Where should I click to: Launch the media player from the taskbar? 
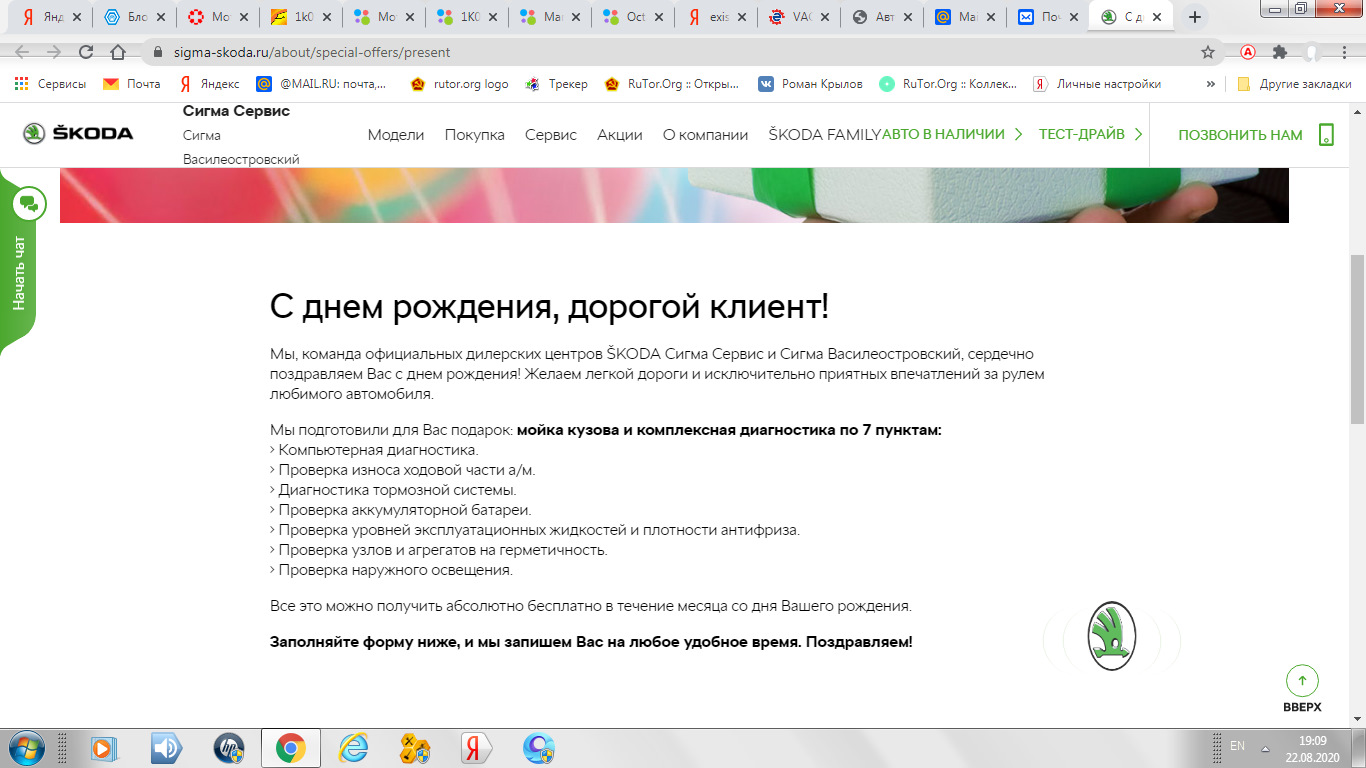(x=103, y=748)
